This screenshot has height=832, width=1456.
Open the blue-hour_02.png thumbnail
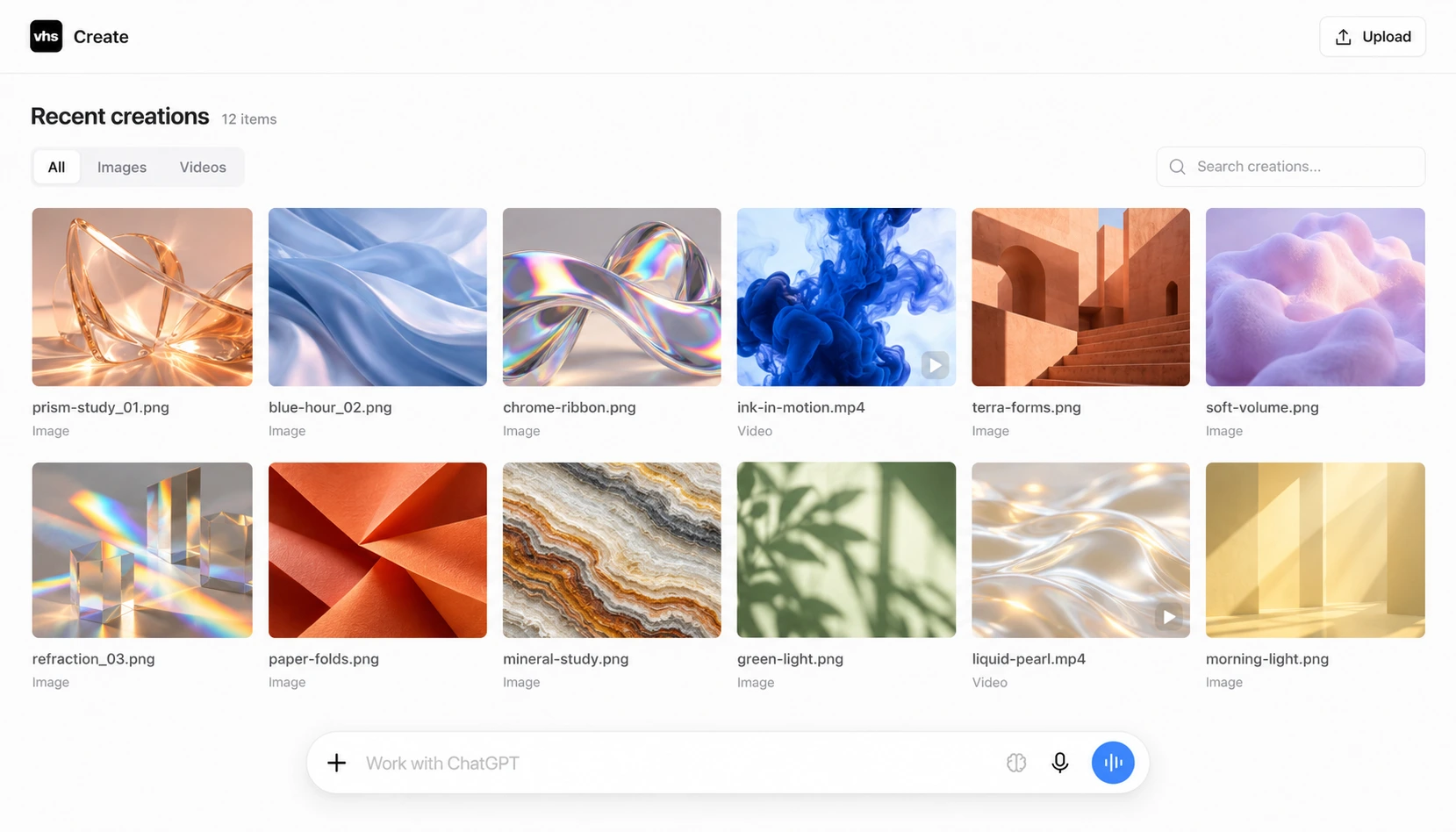pyautogui.click(x=377, y=297)
